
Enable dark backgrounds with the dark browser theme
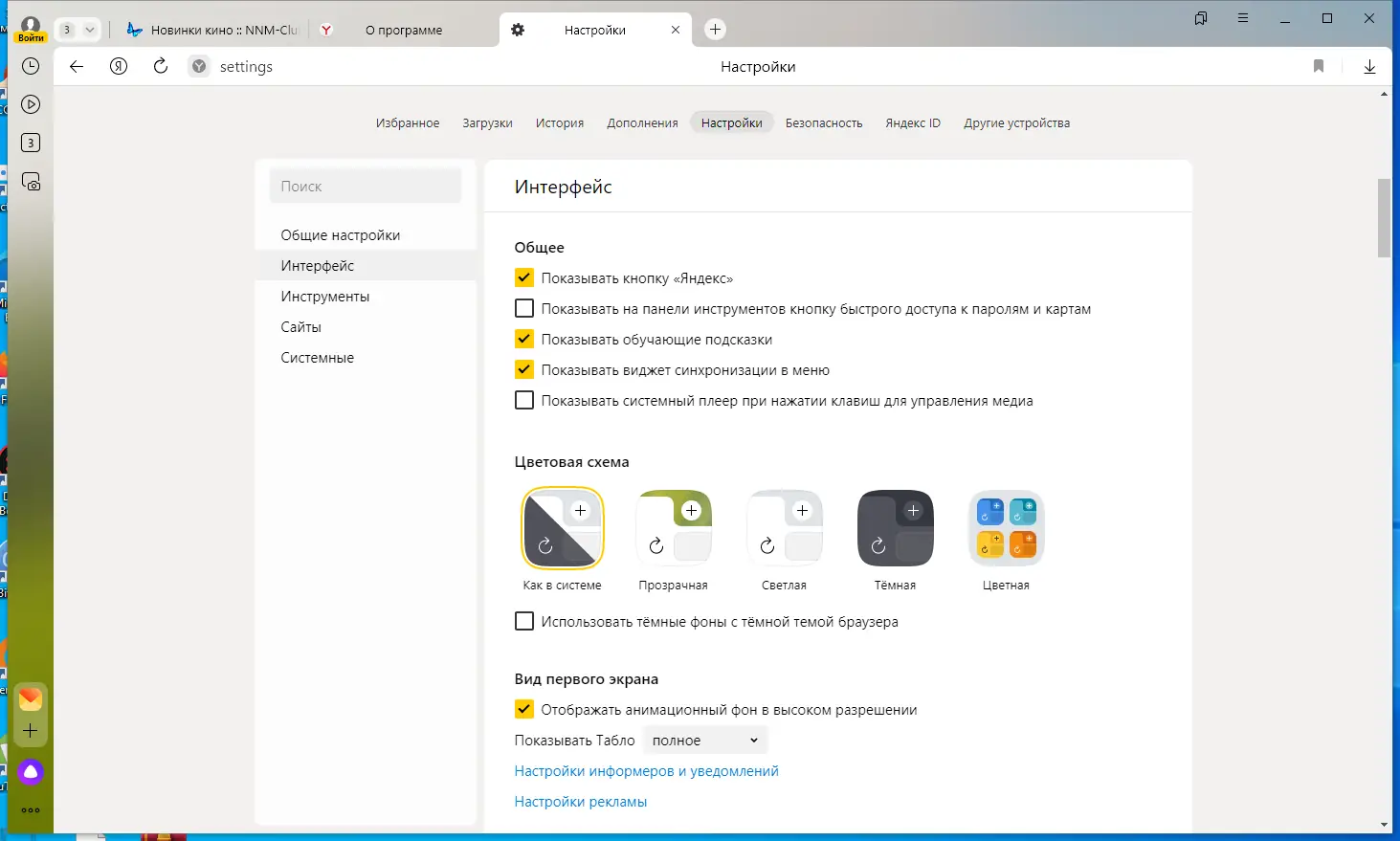524,622
